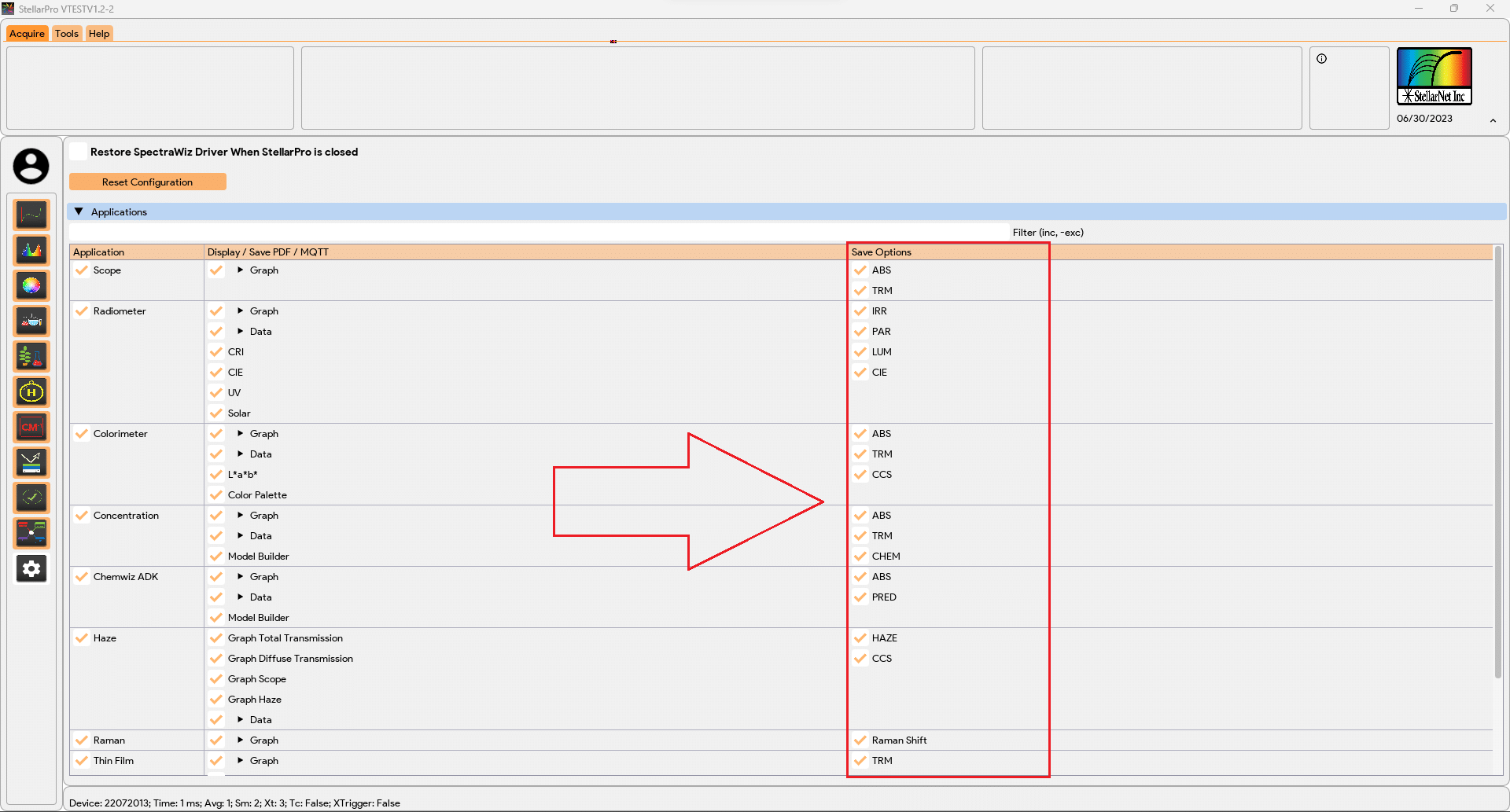The height and width of the screenshot is (812, 1510).
Task: Expand the Scope Graph tree item
Action: point(240,270)
